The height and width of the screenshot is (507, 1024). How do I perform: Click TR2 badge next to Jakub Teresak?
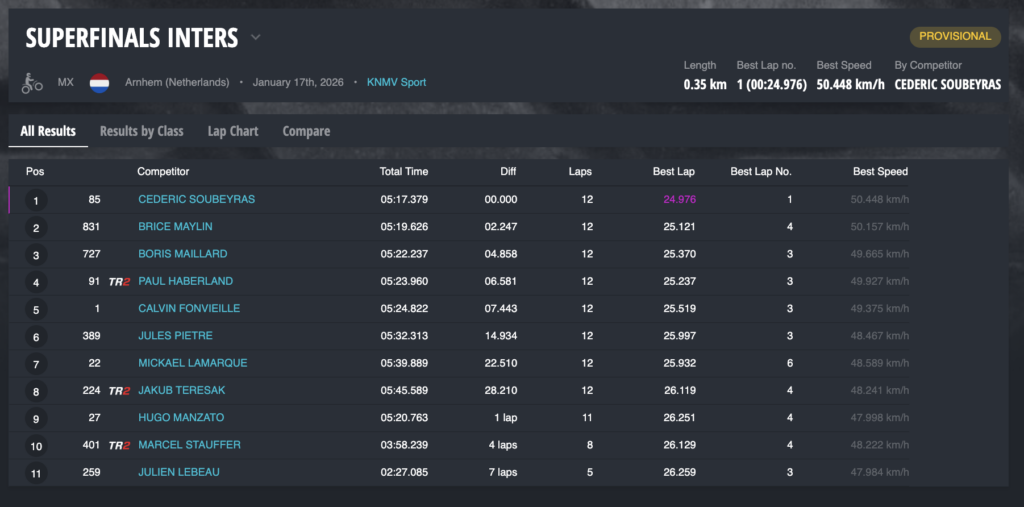(x=119, y=391)
